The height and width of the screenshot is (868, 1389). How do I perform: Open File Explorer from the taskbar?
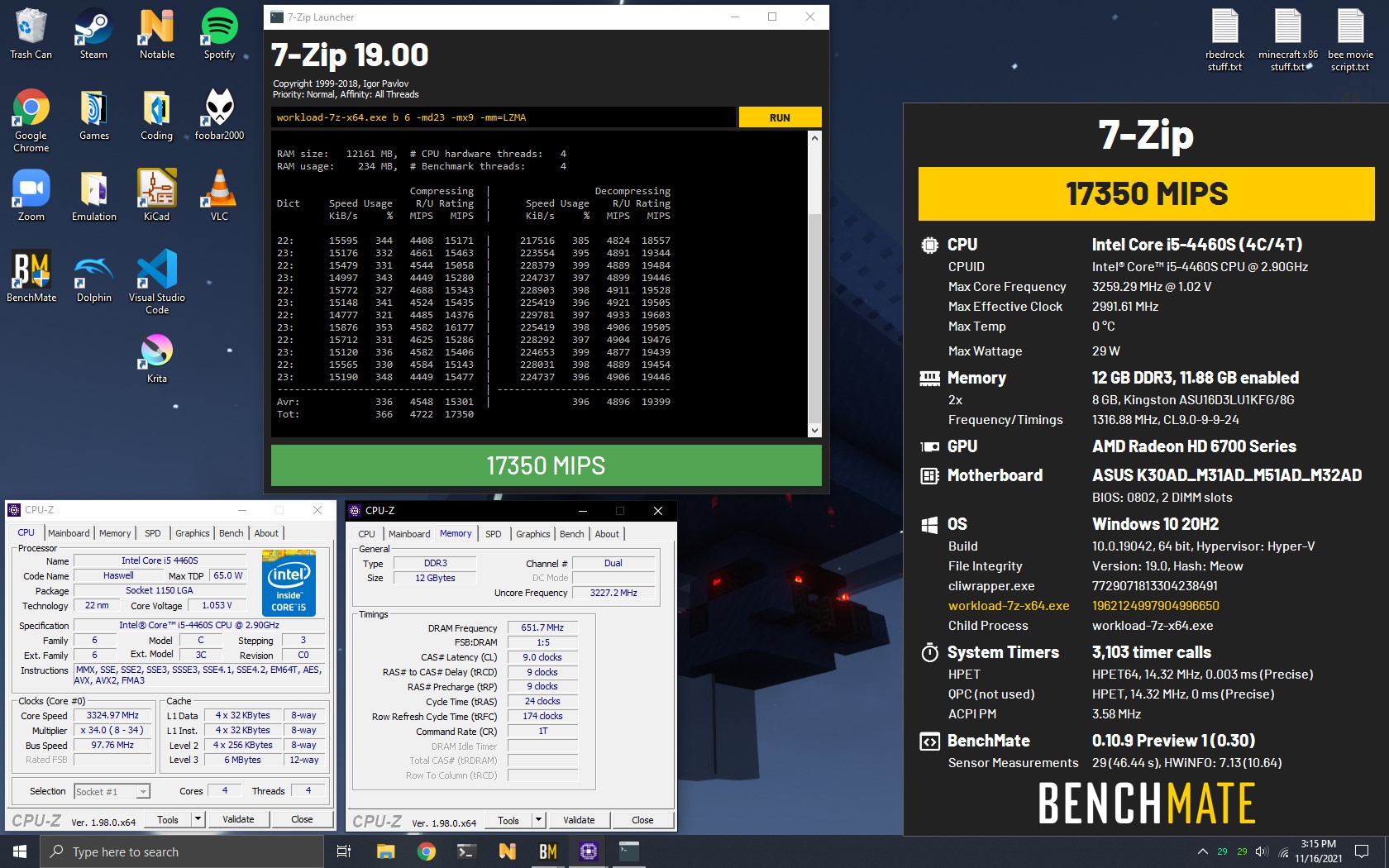click(385, 851)
